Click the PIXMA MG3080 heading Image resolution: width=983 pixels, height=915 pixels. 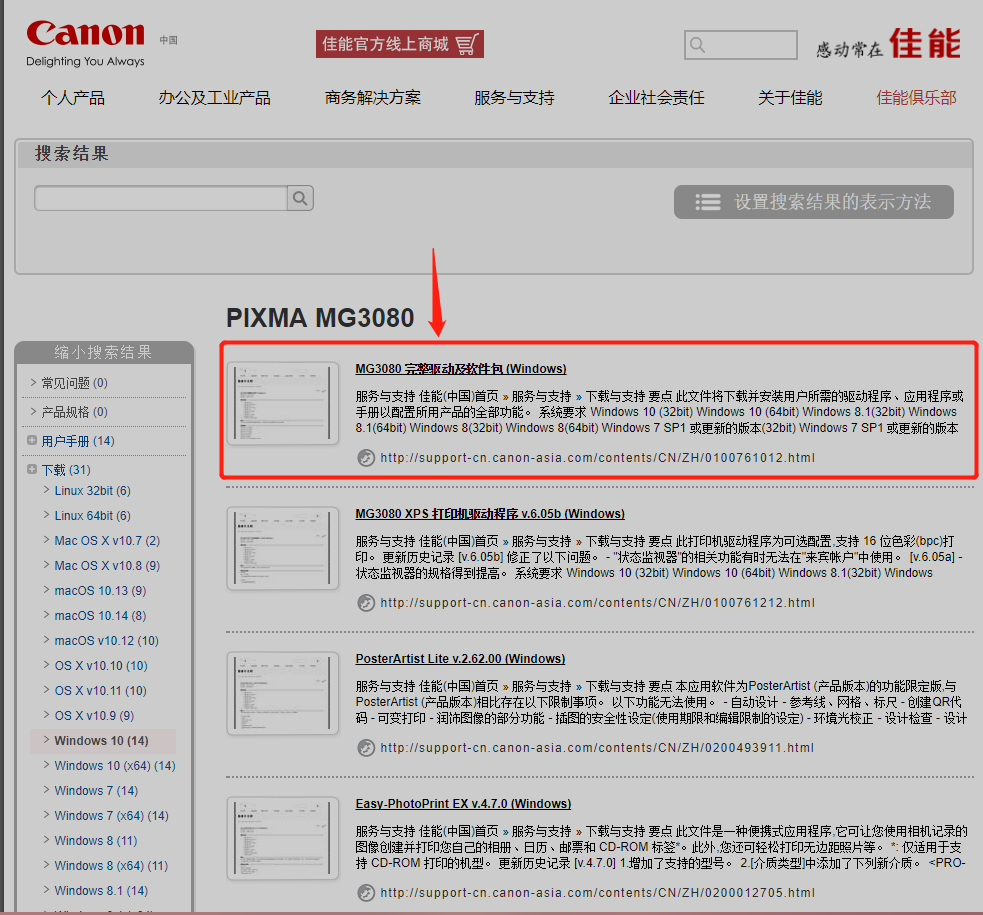click(x=320, y=318)
